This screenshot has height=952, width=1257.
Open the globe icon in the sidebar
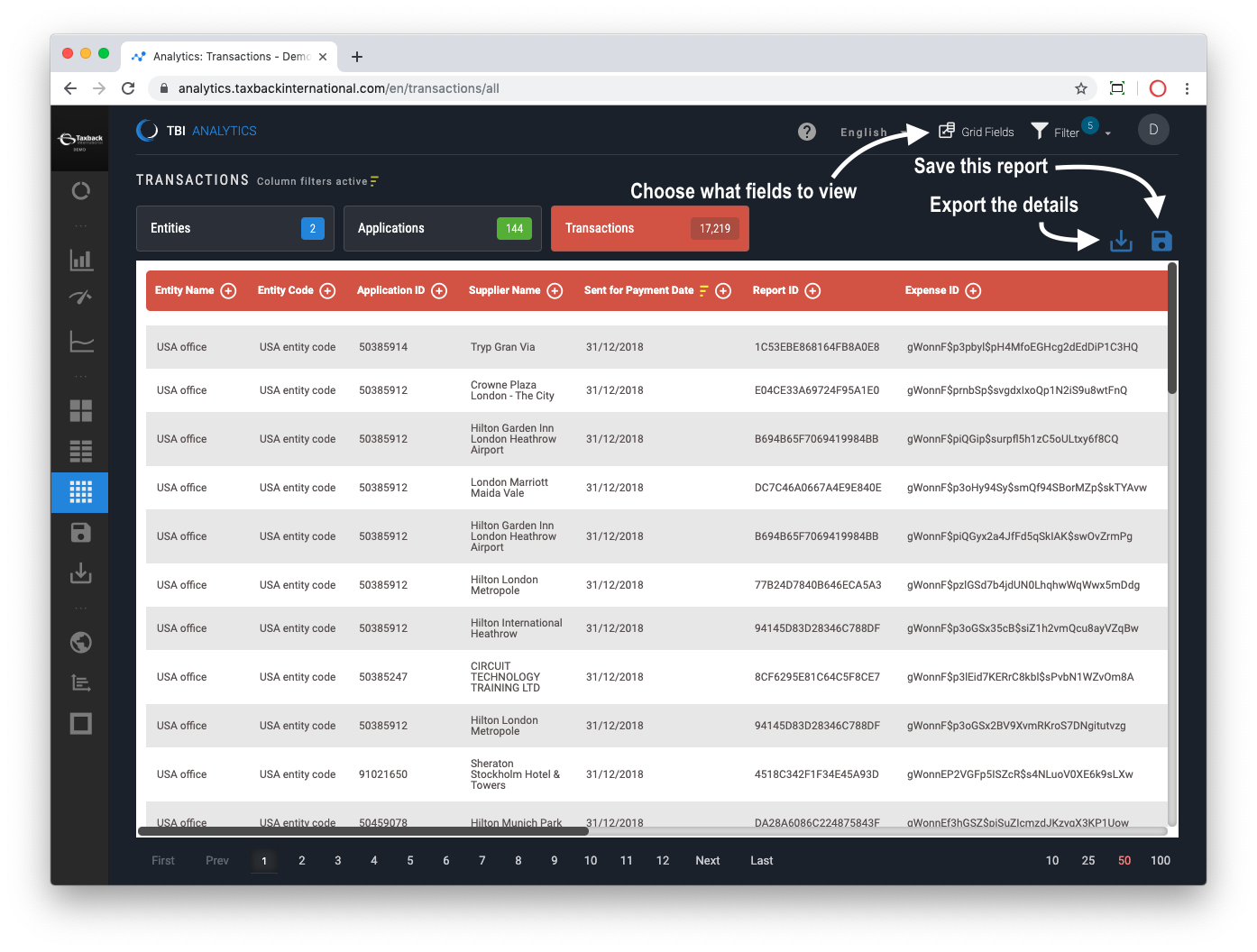[x=81, y=642]
